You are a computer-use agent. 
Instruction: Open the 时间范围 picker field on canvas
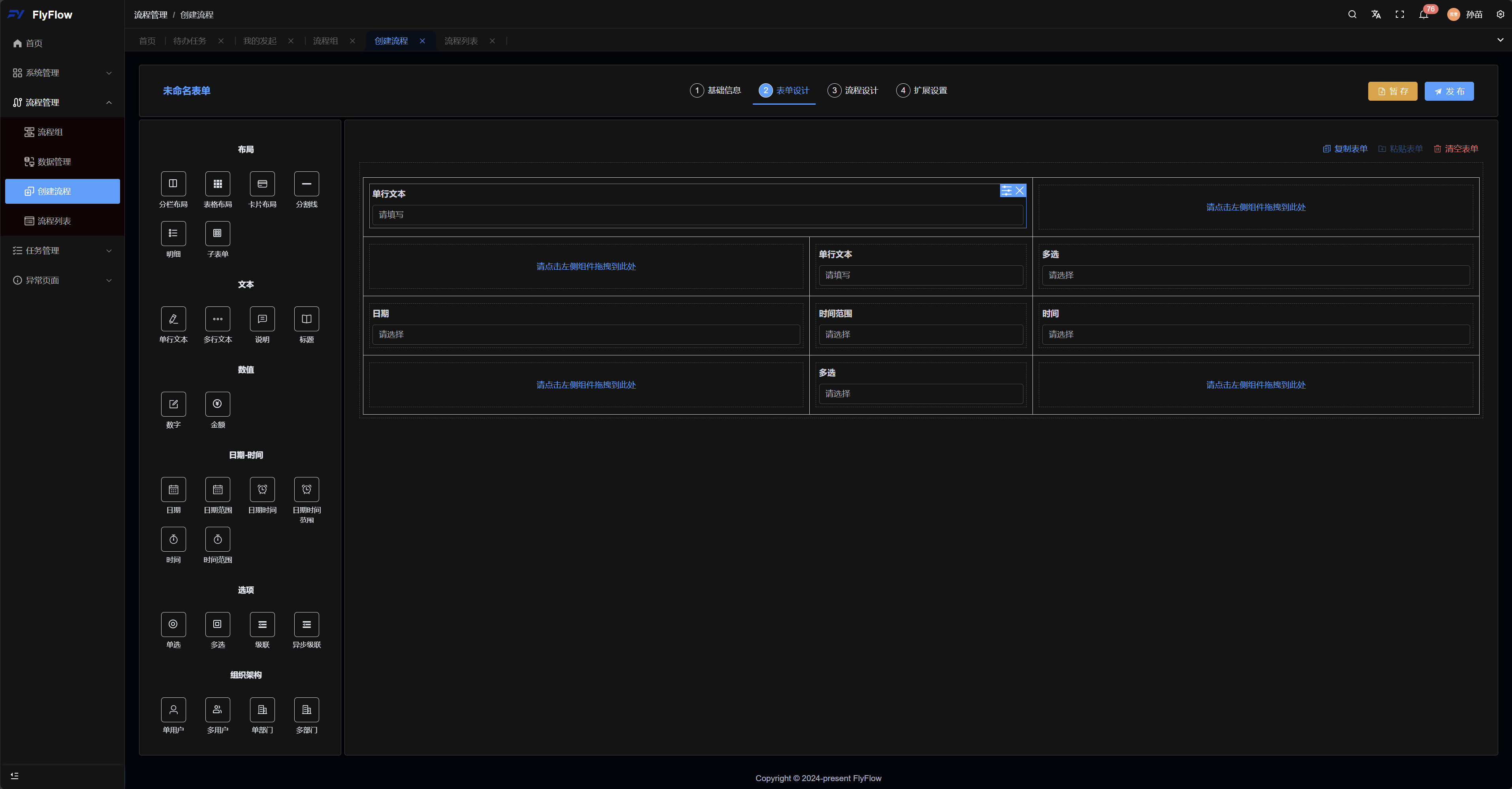921,334
